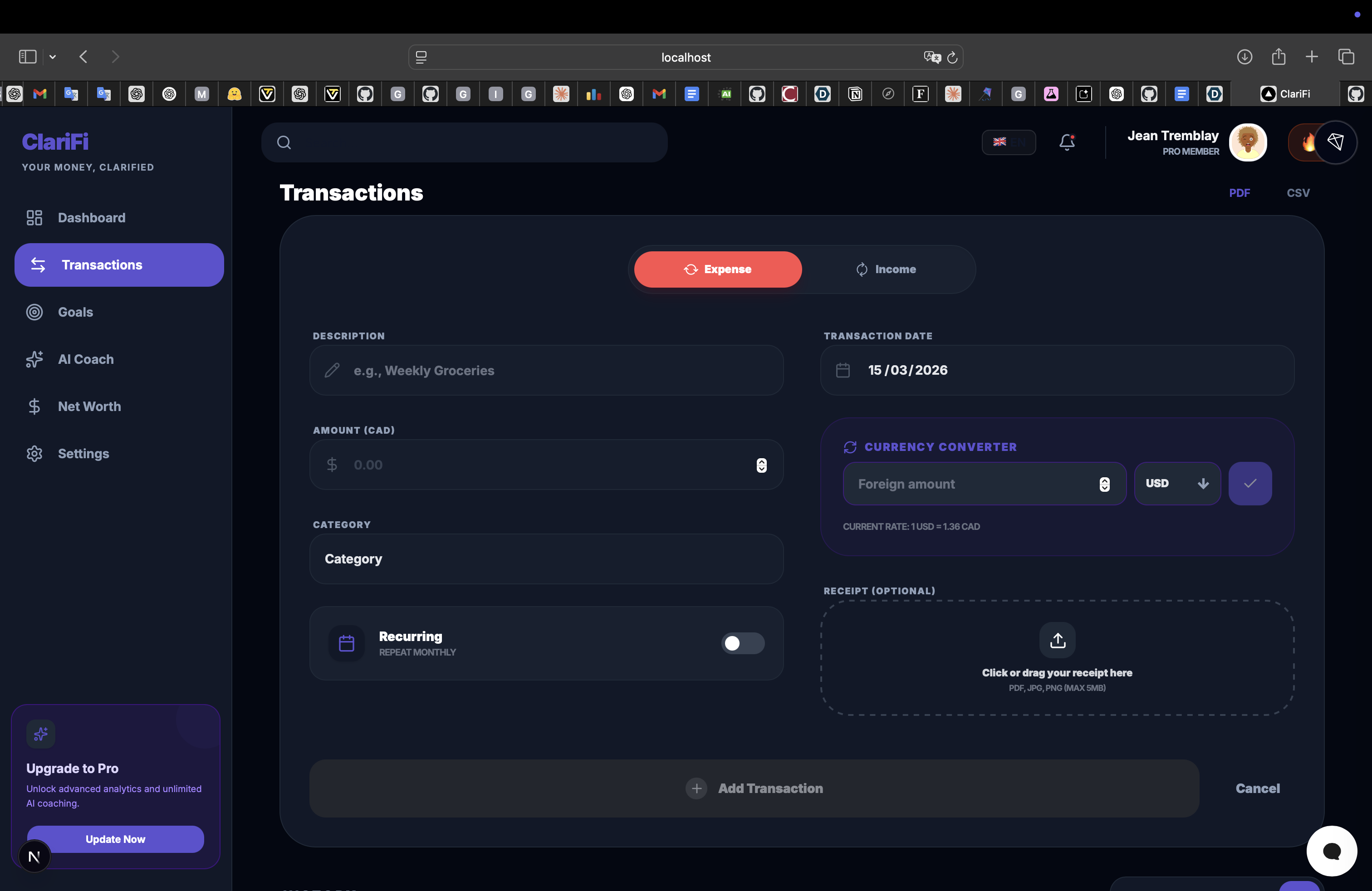Expand the language flag selector
Image resolution: width=1372 pixels, height=891 pixels.
click(1008, 142)
